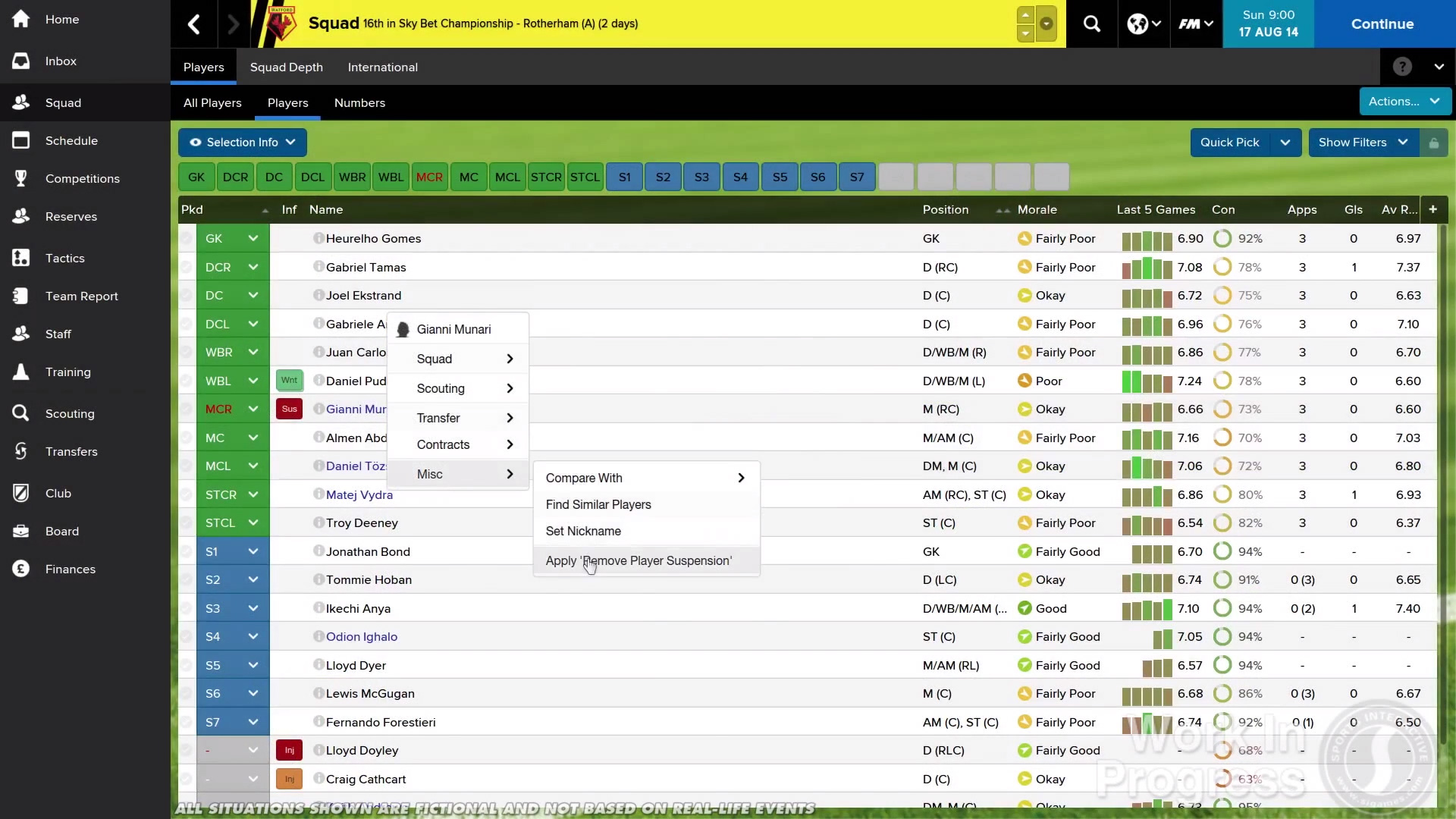The height and width of the screenshot is (819, 1456).
Task: Click the back navigation arrow
Action: (x=194, y=24)
